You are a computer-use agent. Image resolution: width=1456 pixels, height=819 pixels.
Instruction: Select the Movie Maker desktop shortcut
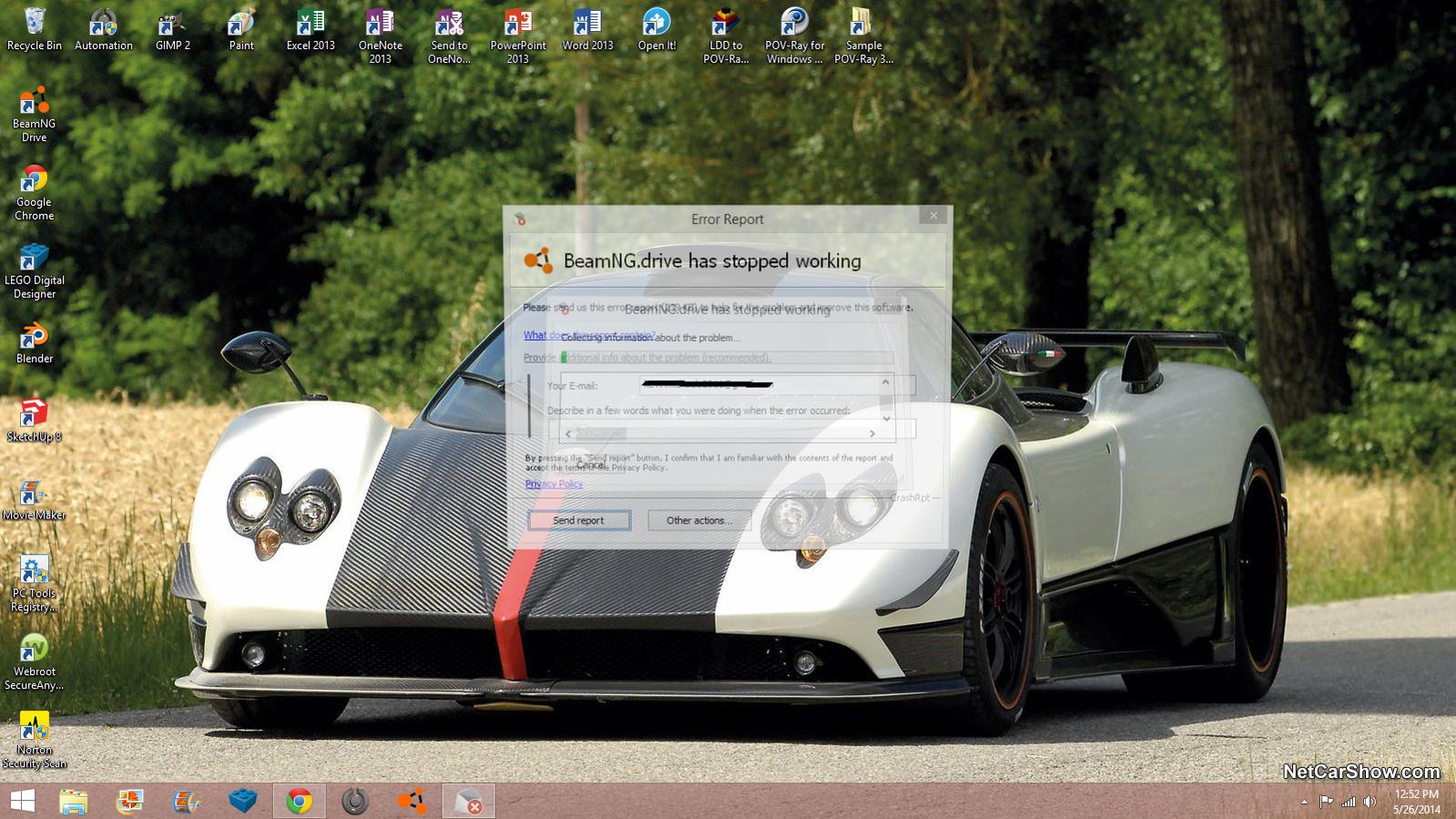point(34,499)
